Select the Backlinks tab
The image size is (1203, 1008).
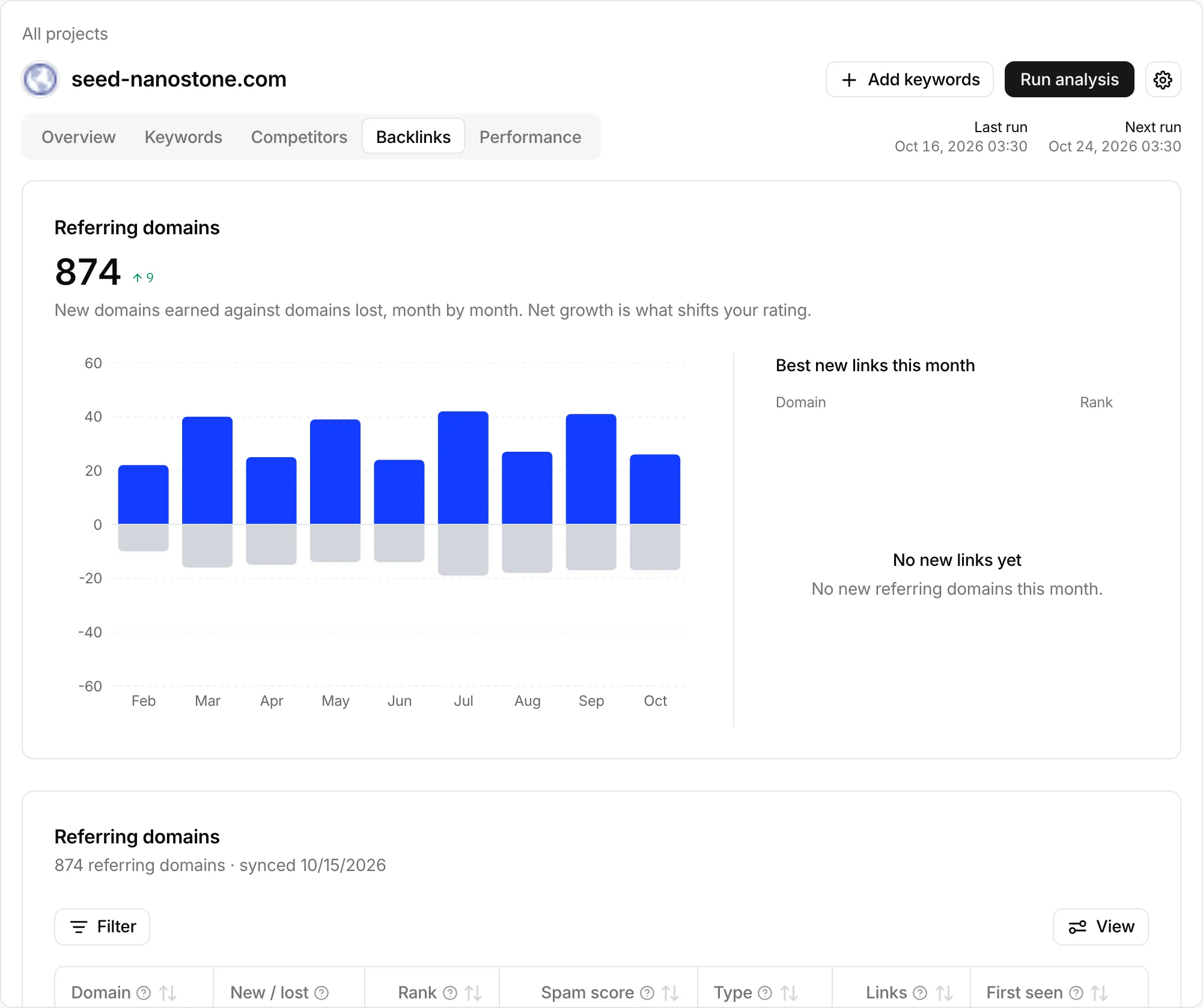(413, 137)
